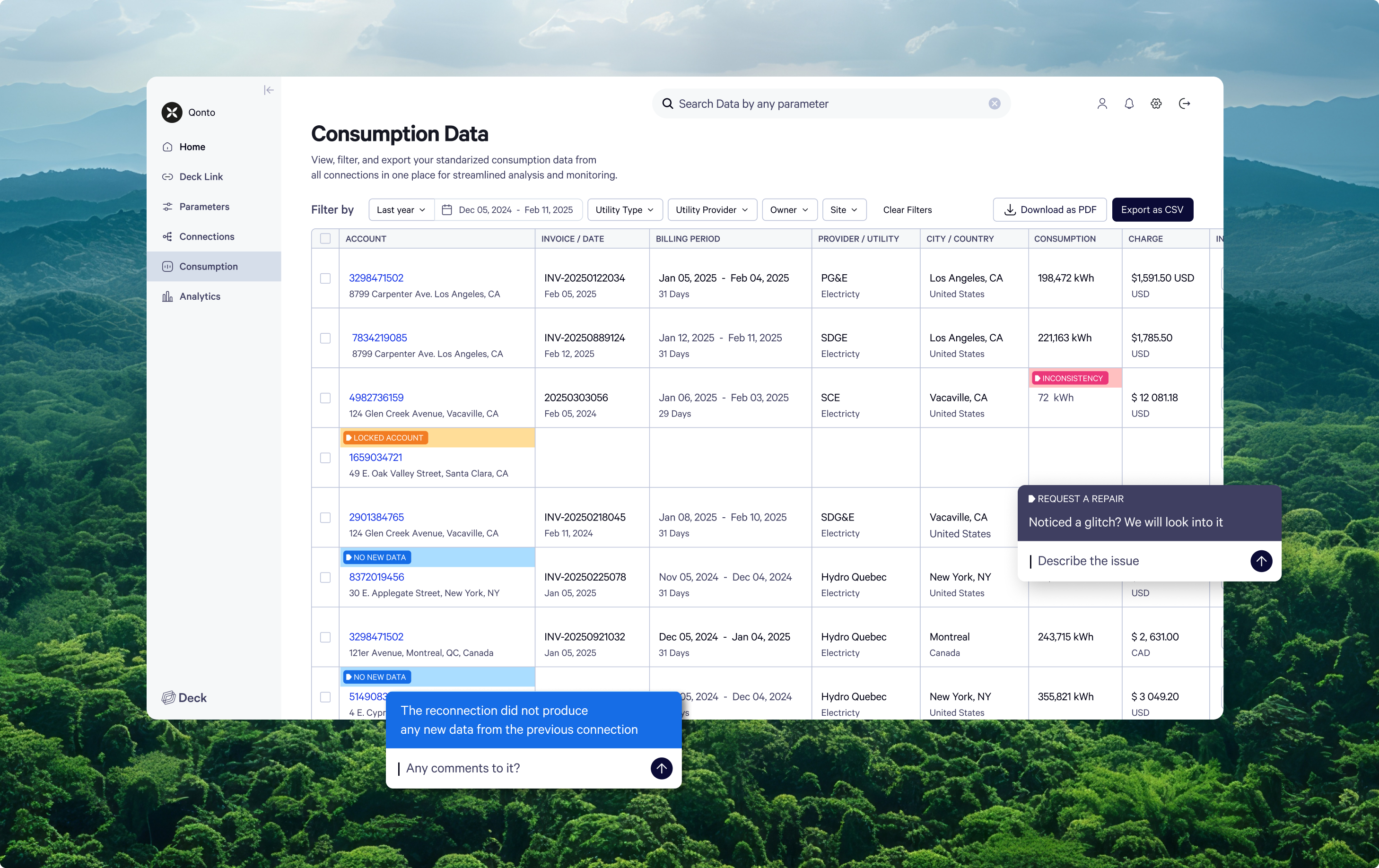Click the LOCKED ACCOUNT tag
Viewport: 1379px width, 868px height.
(x=385, y=437)
